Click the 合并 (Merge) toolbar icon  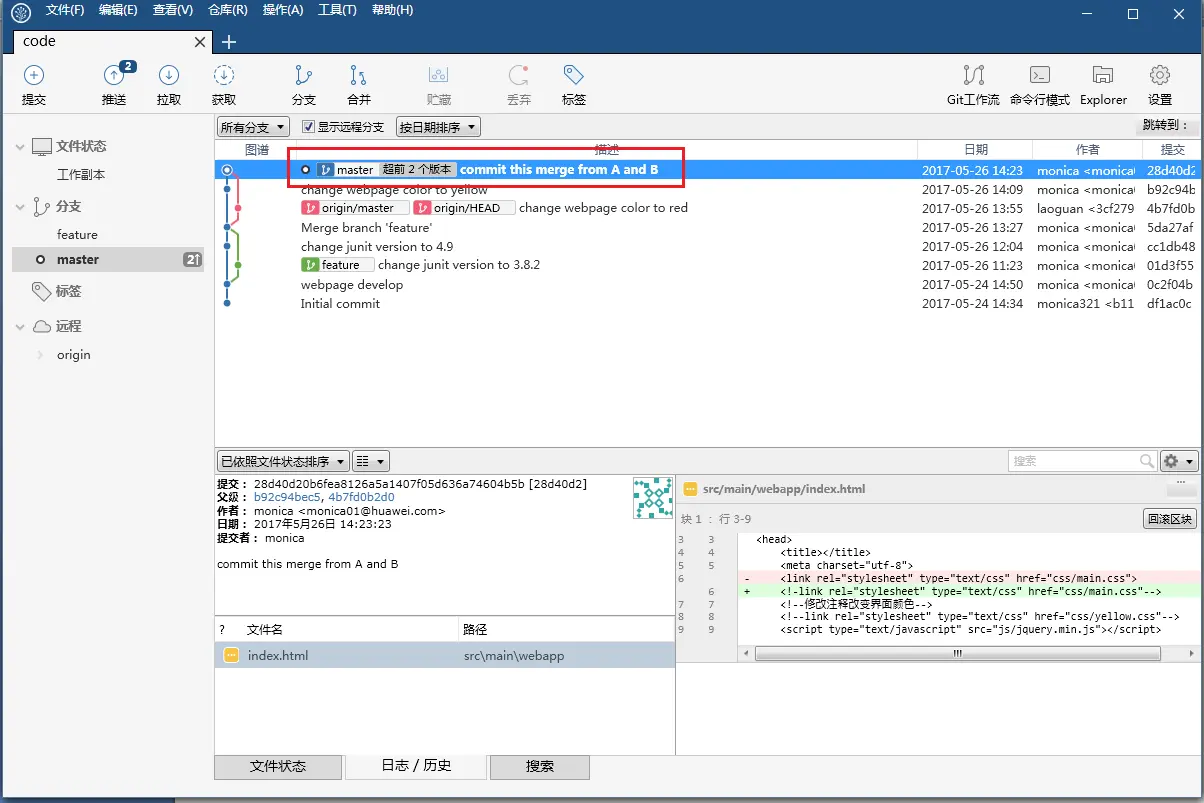(x=358, y=75)
